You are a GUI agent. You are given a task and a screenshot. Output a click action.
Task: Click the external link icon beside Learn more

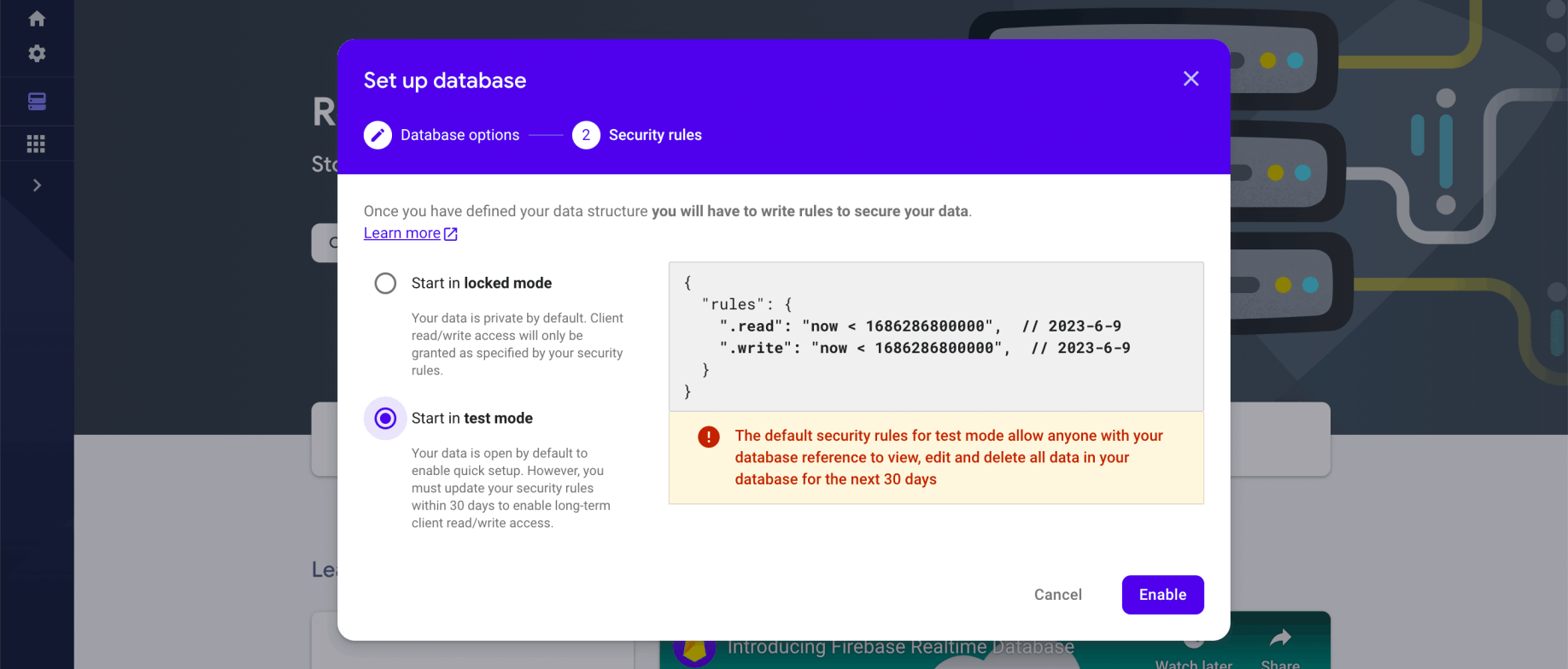coord(451,234)
